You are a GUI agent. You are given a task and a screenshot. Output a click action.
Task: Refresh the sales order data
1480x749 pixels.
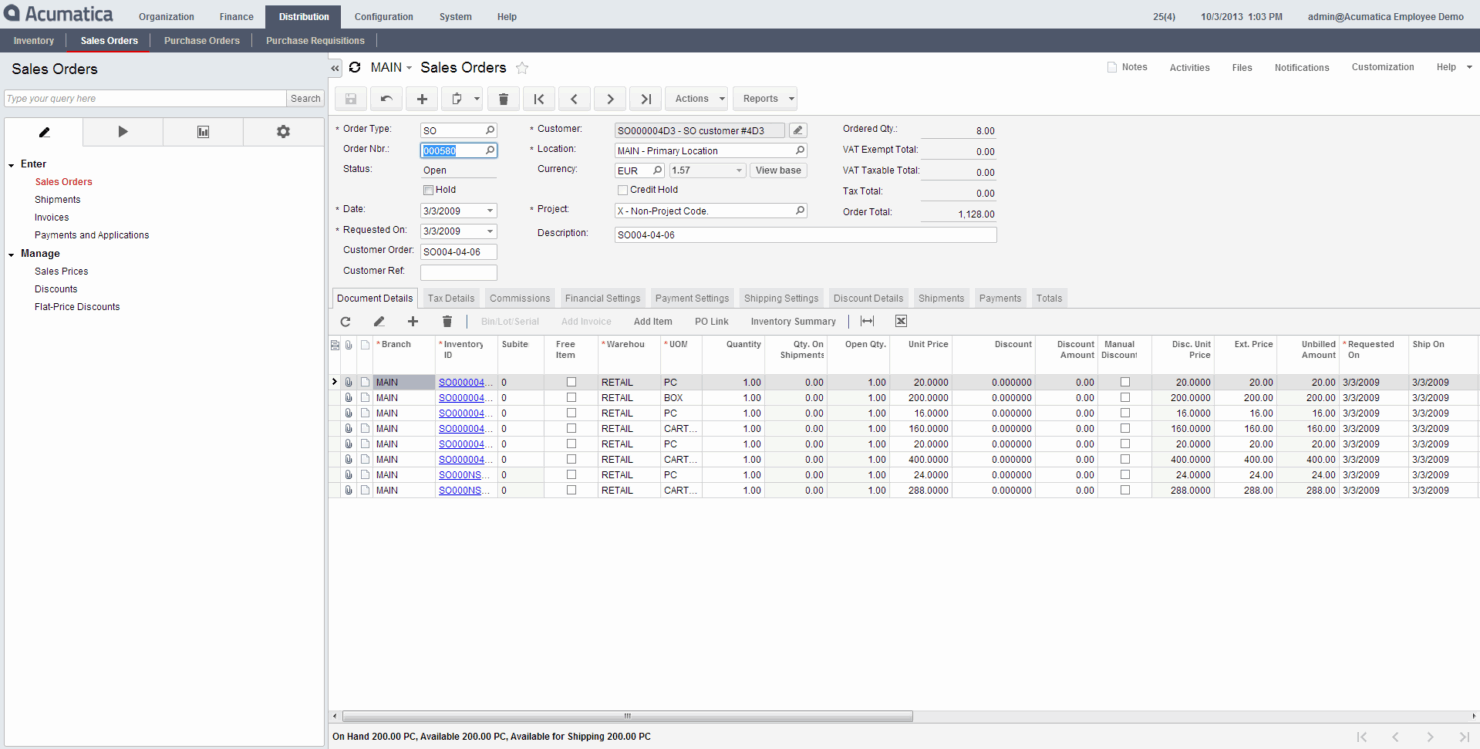(x=355, y=67)
